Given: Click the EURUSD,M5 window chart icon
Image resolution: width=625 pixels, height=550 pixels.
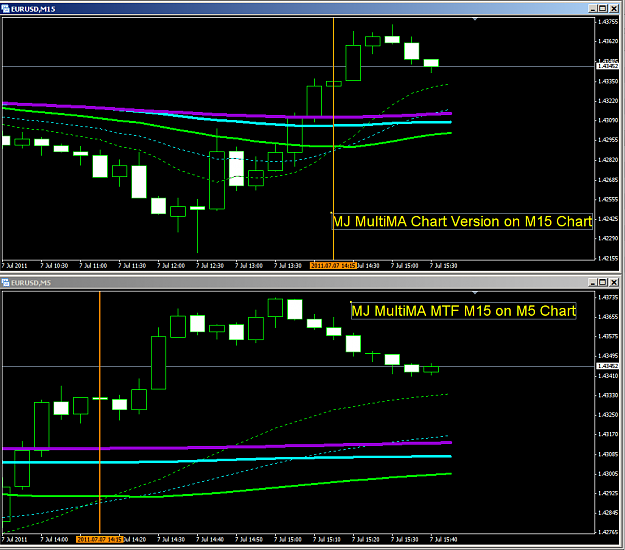Looking at the screenshot, I should (x=6, y=283).
